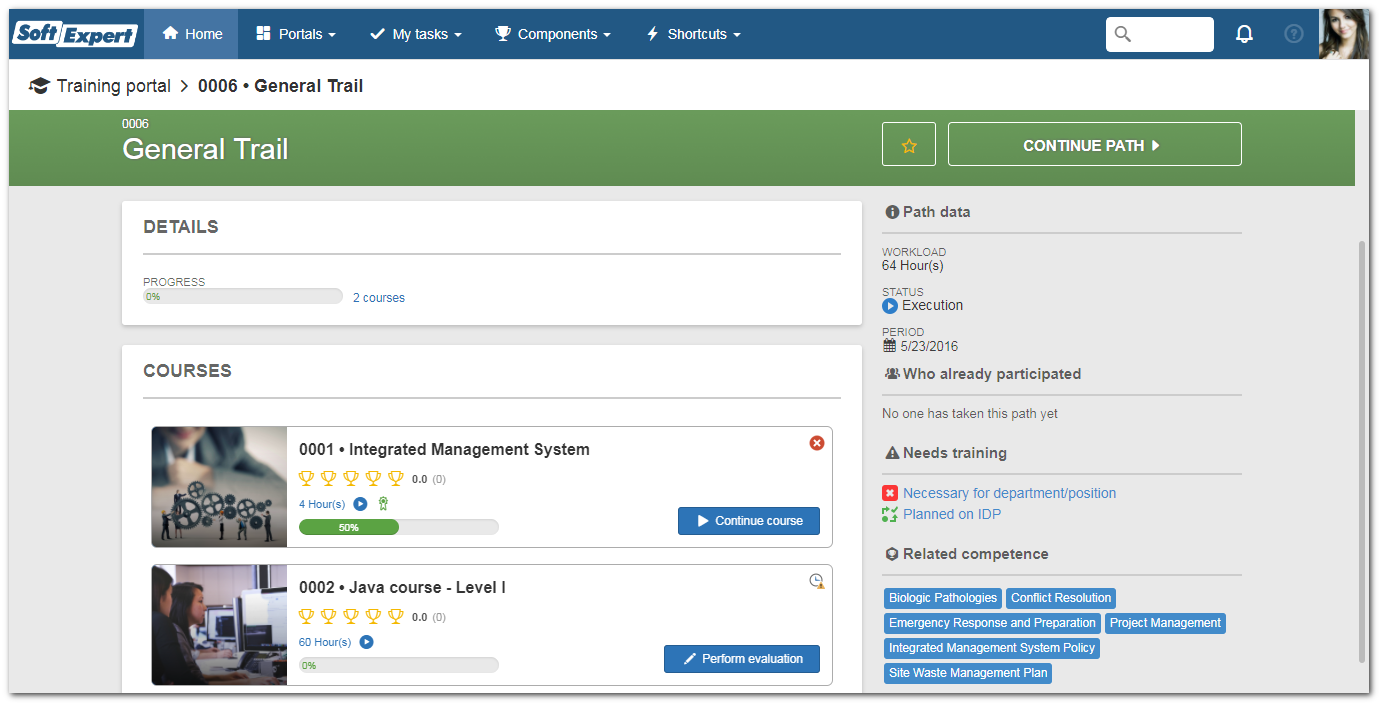Go to the Home tab
The image size is (1379, 703).
point(191,34)
